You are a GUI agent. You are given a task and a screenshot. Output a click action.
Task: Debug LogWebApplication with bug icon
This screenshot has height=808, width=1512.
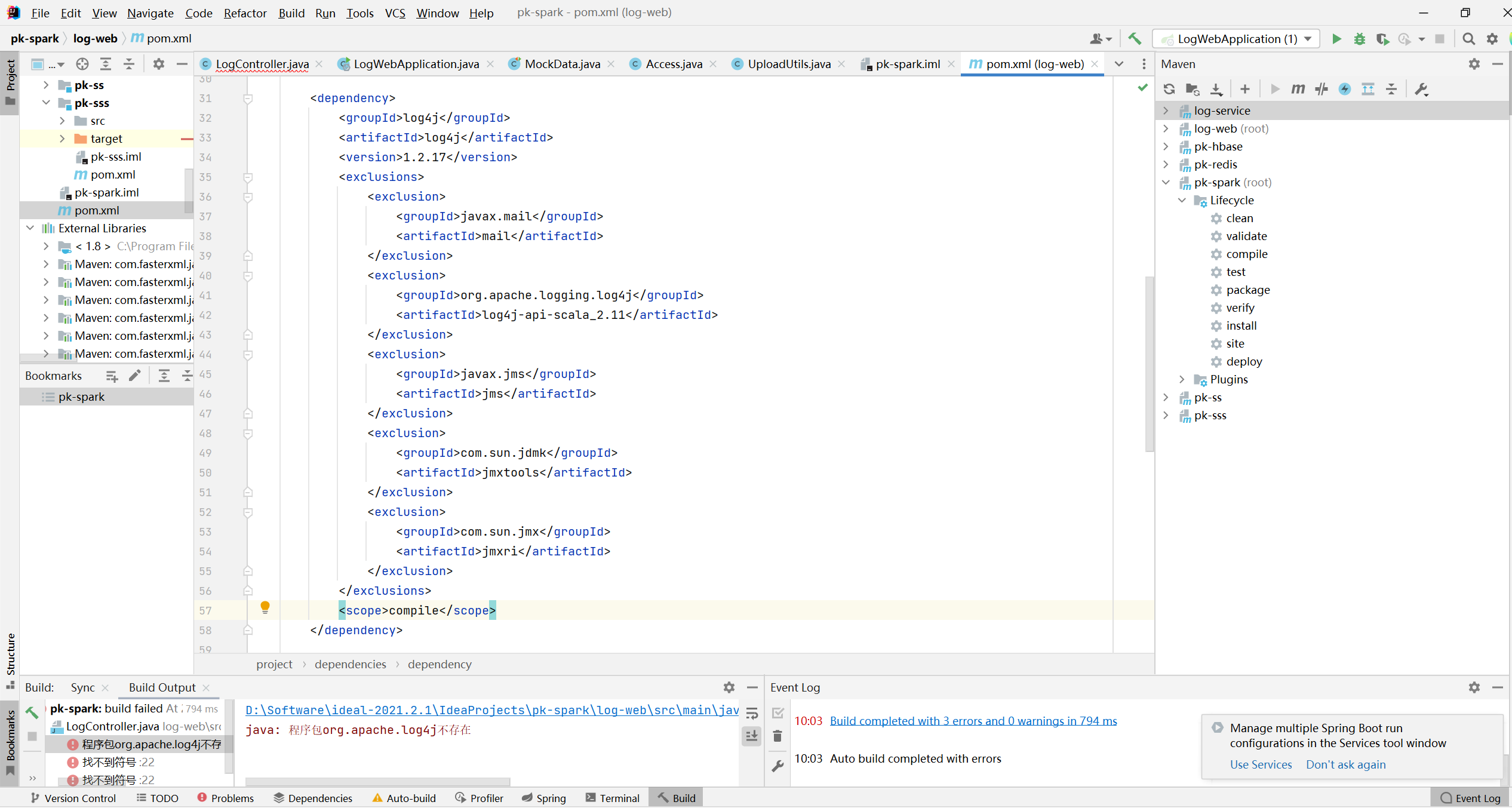[x=1360, y=39]
